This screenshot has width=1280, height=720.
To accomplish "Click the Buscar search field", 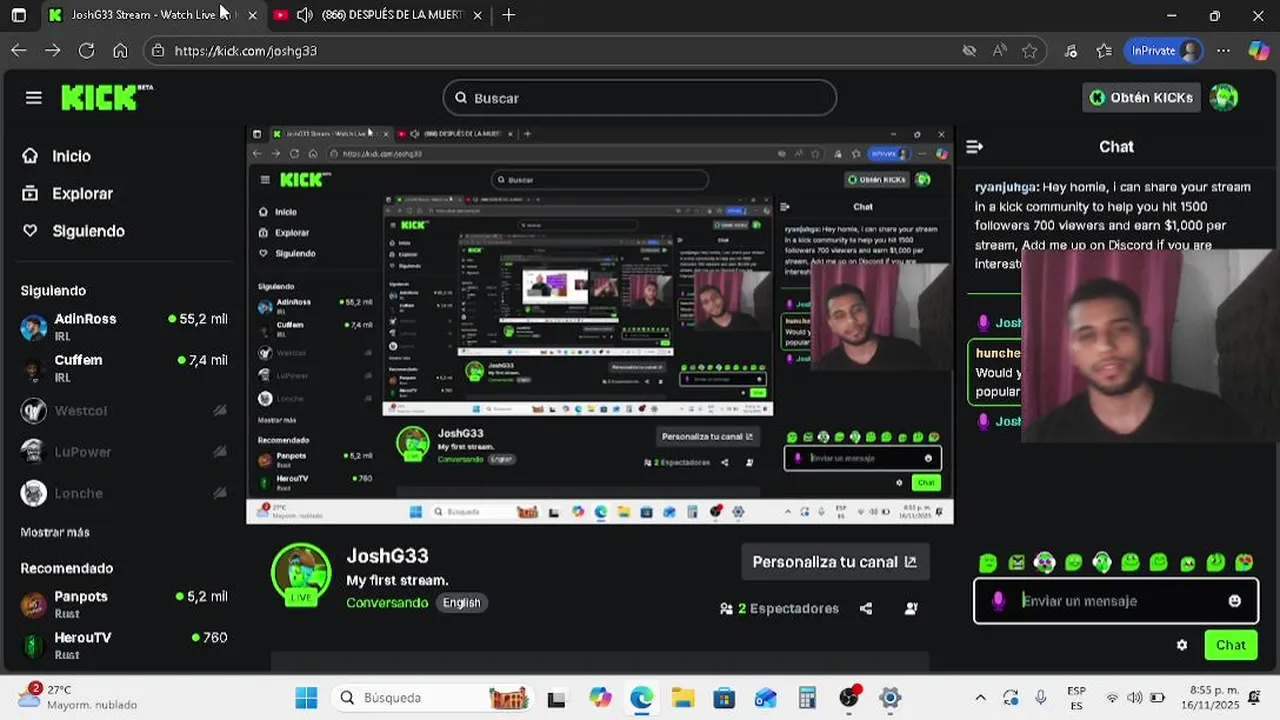I will click(x=640, y=98).
